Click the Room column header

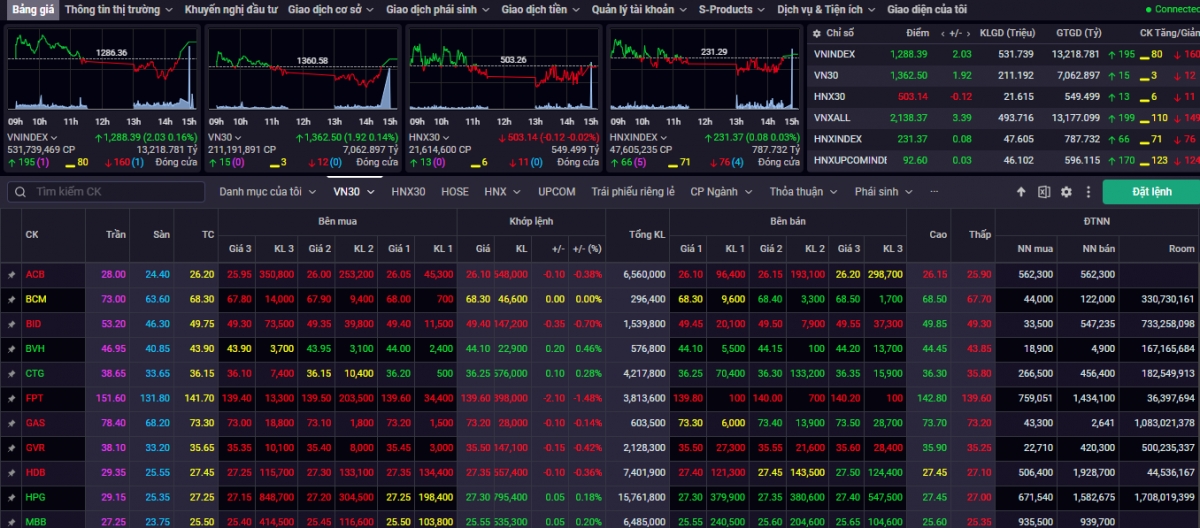click(1182, 248)
